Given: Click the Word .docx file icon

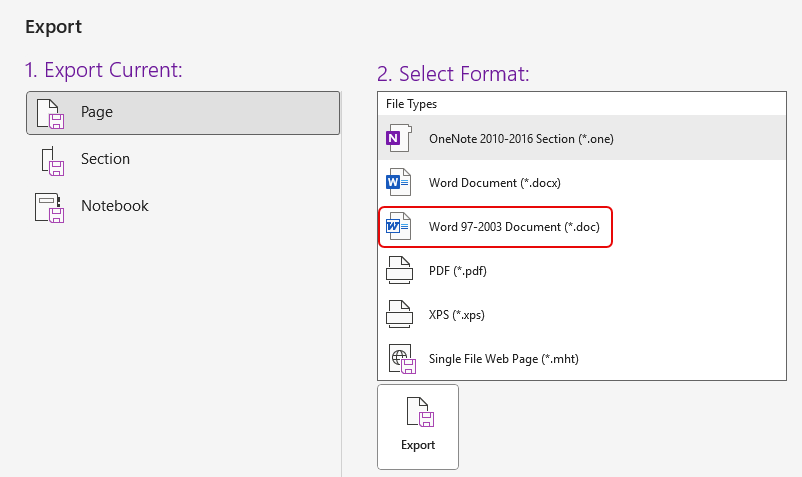Looking at the screenshot, I should (399, 182).
